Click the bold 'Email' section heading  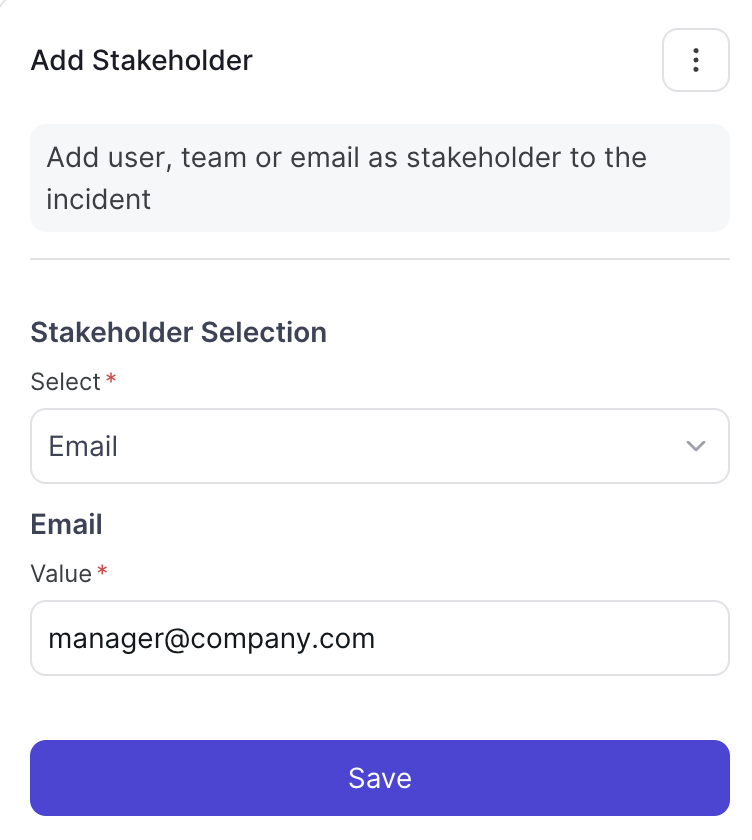(x=66, y=524)
